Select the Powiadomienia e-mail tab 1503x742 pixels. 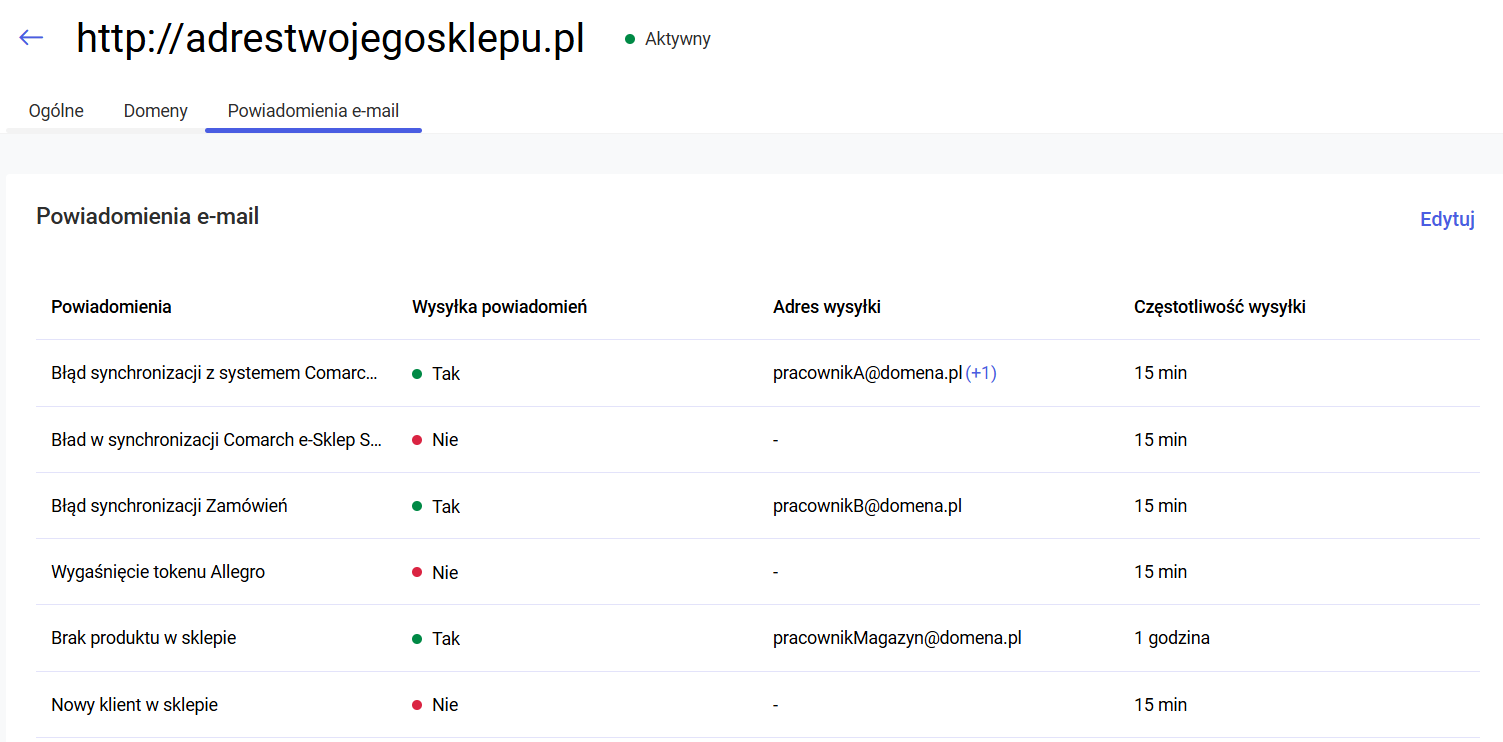point(313,111)
